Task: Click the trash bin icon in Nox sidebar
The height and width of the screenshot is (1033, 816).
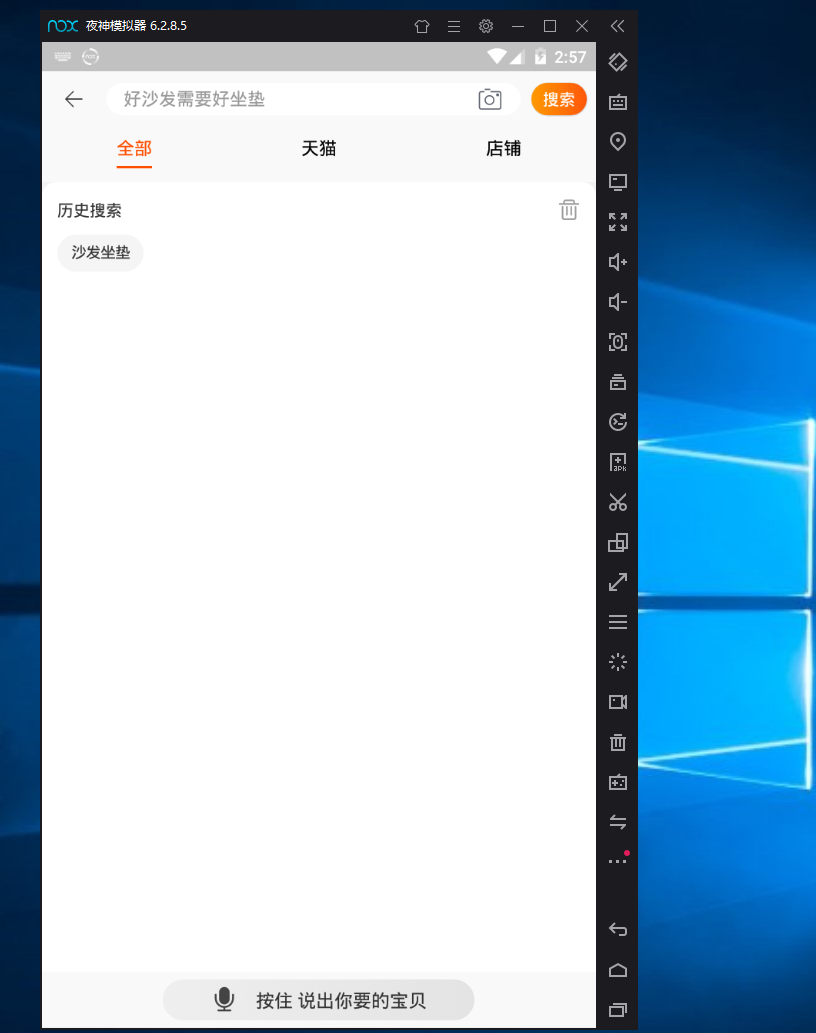Action: pos(618,742)
